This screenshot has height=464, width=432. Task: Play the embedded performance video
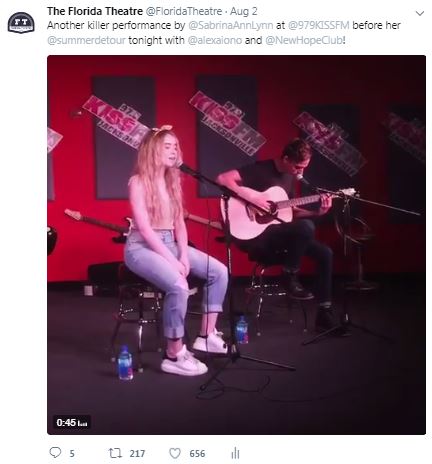236,245
